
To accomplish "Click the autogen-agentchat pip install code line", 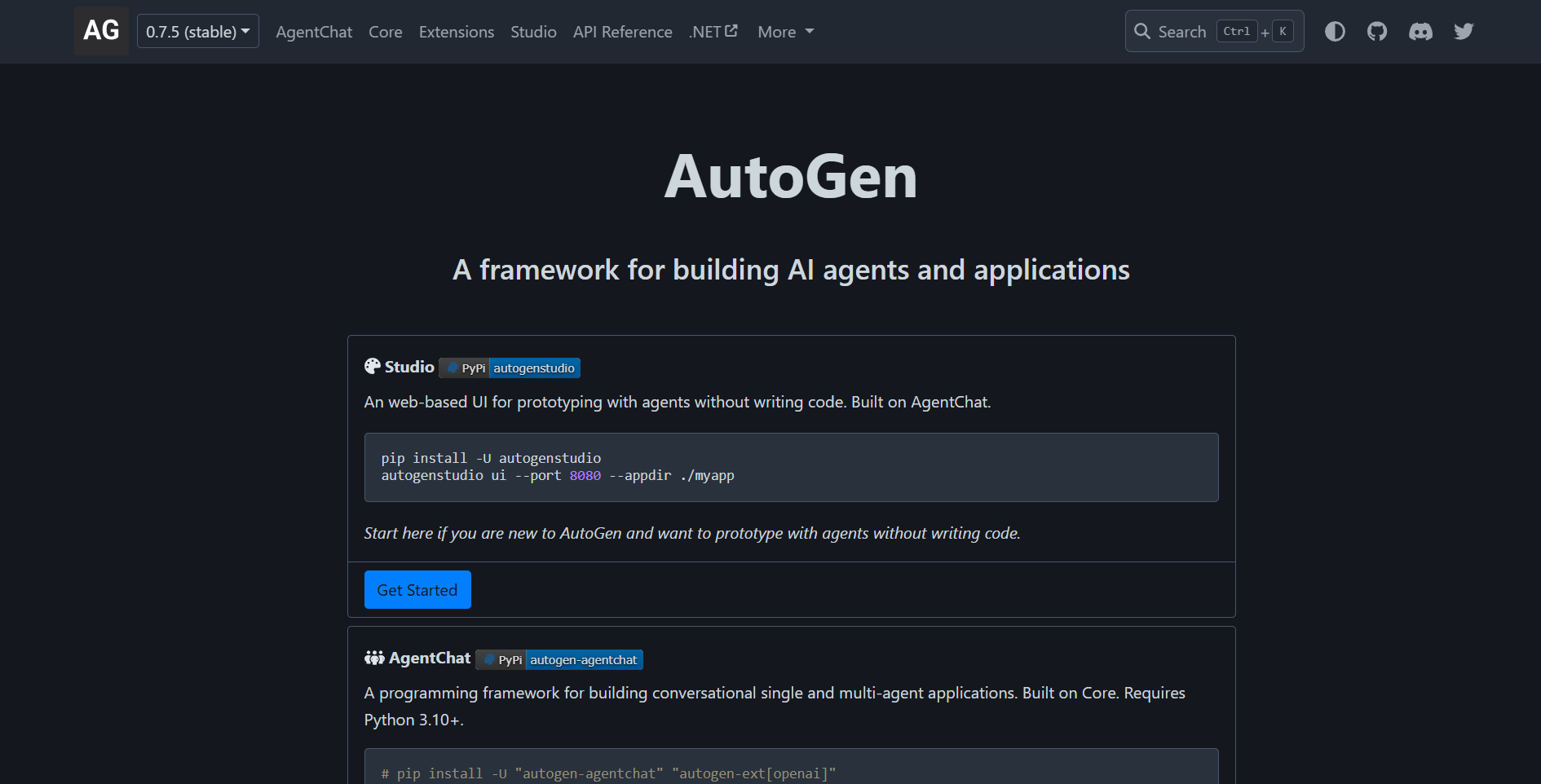I will [608, 773].
